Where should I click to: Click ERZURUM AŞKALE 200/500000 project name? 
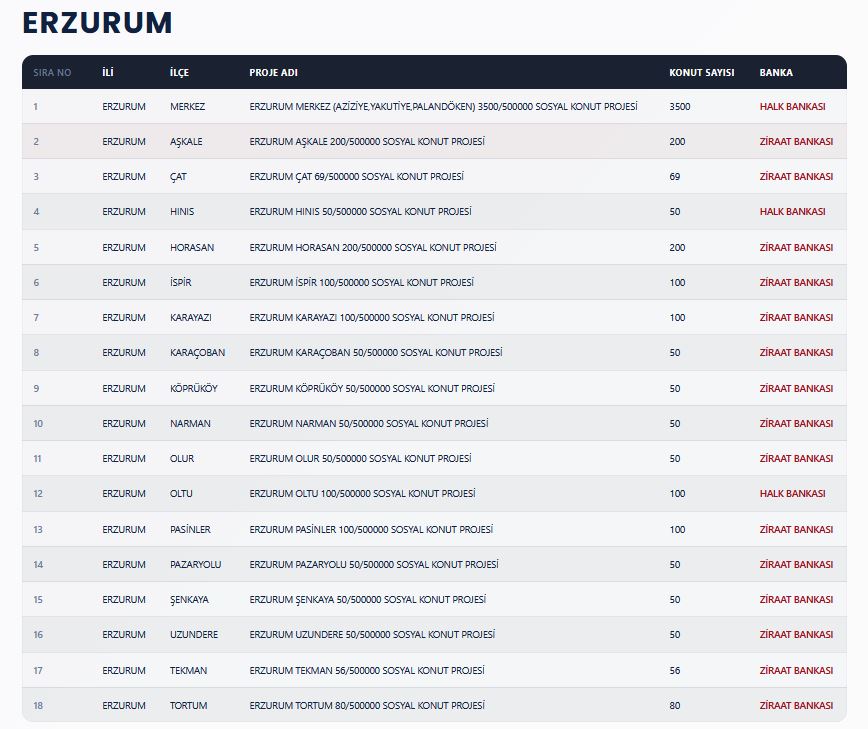pos(366,142)
